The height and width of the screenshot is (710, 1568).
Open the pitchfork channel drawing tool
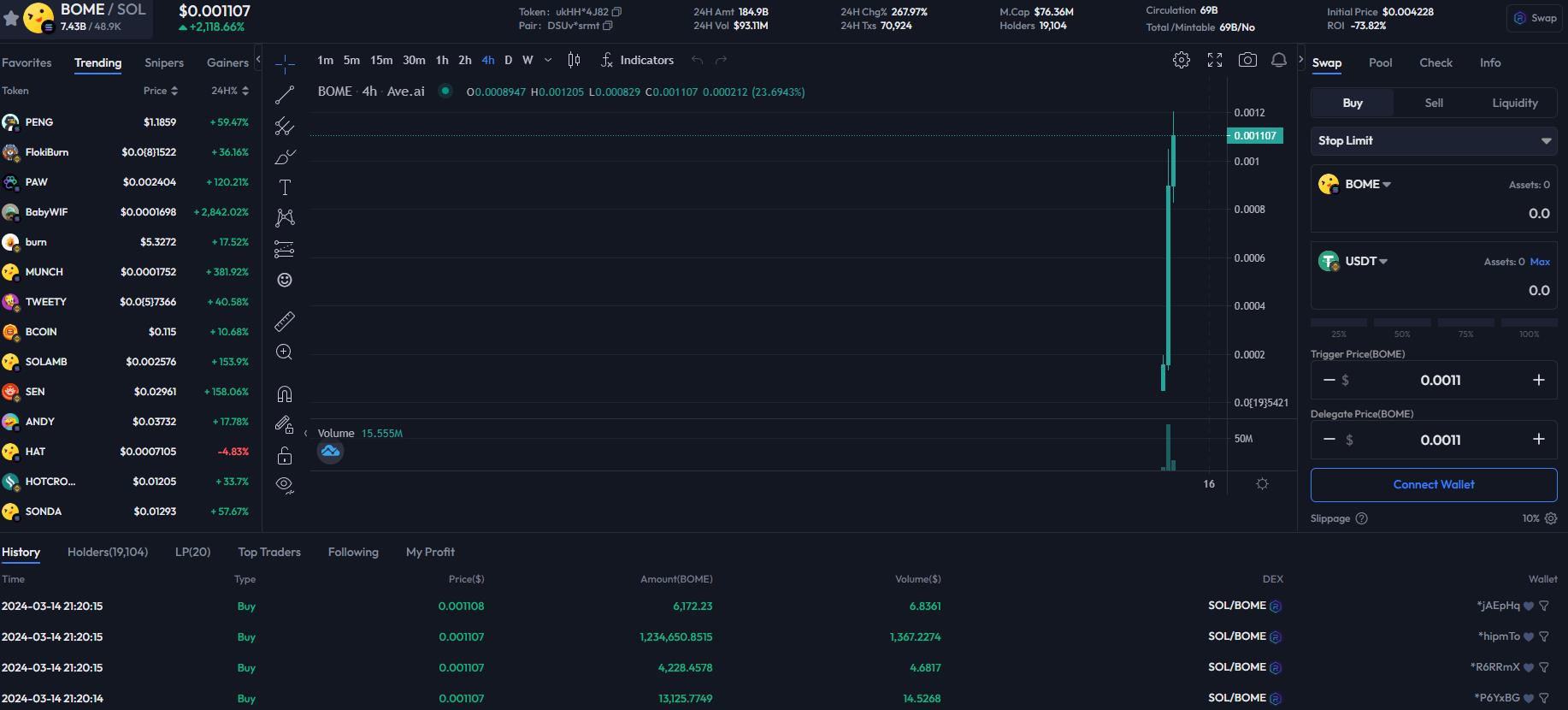click(285, 127)
